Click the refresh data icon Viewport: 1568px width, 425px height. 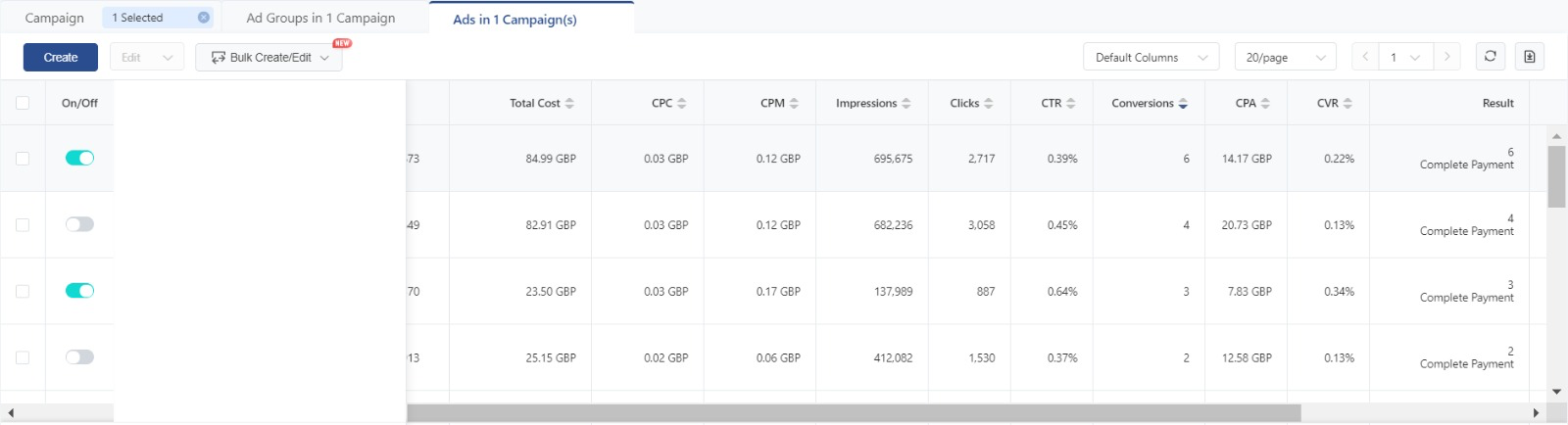click(1490, 57)
